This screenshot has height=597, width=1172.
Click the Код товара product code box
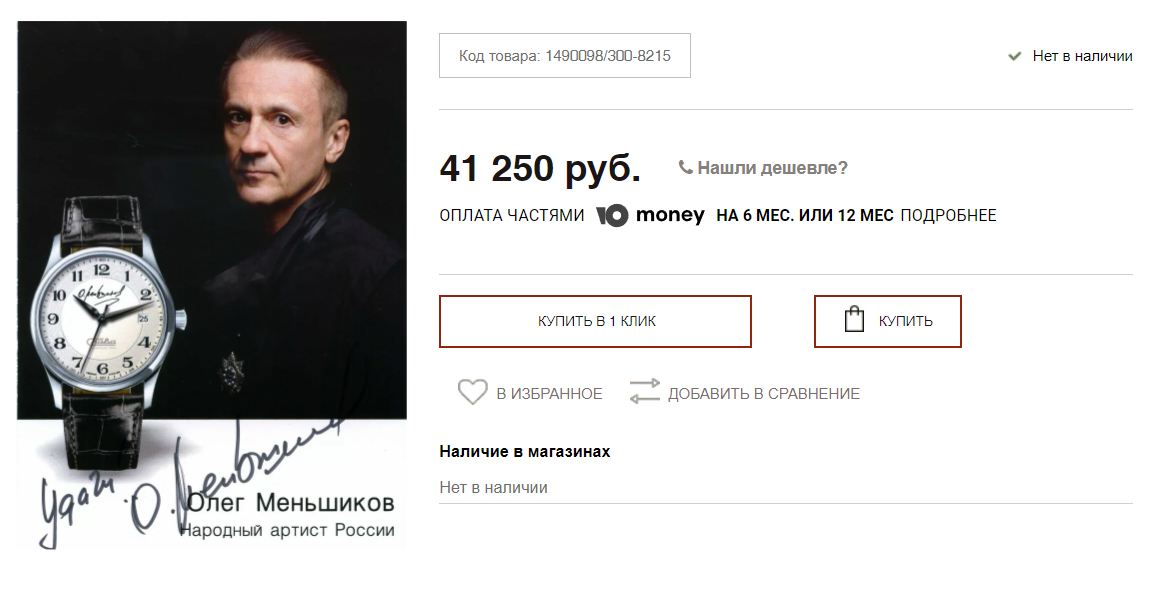(x=564, y=55)
